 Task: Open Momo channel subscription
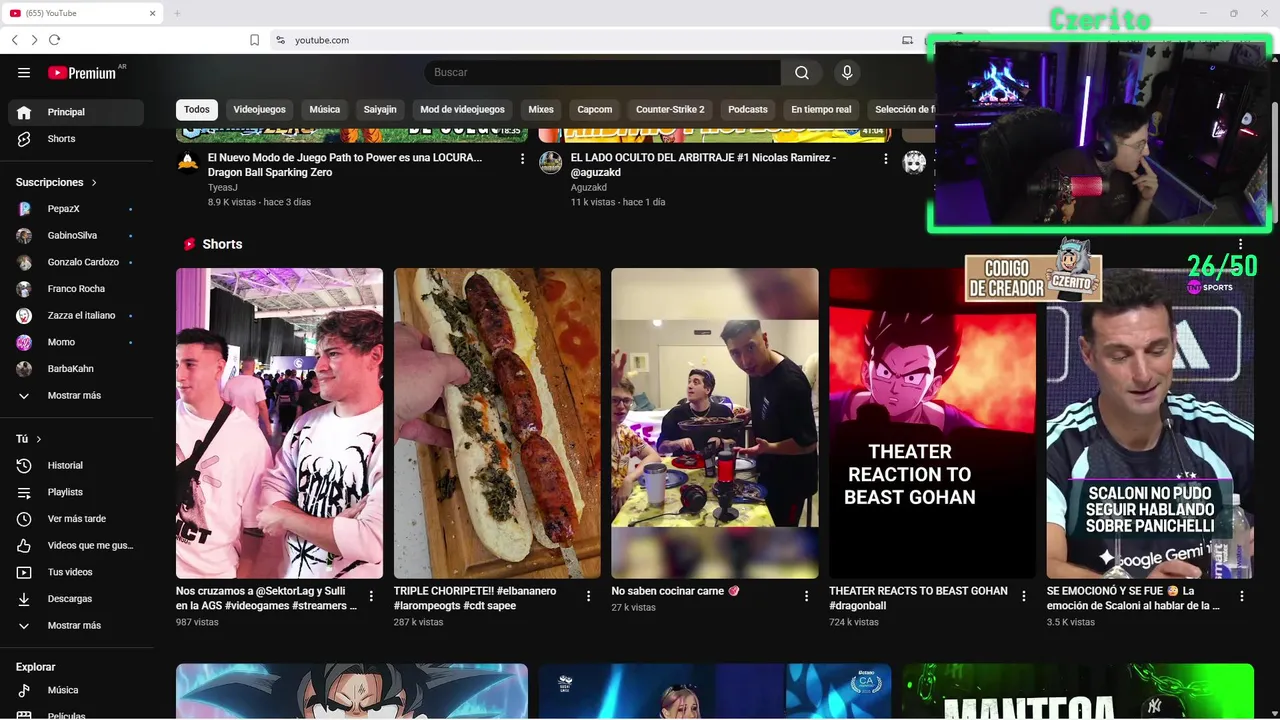76,342
